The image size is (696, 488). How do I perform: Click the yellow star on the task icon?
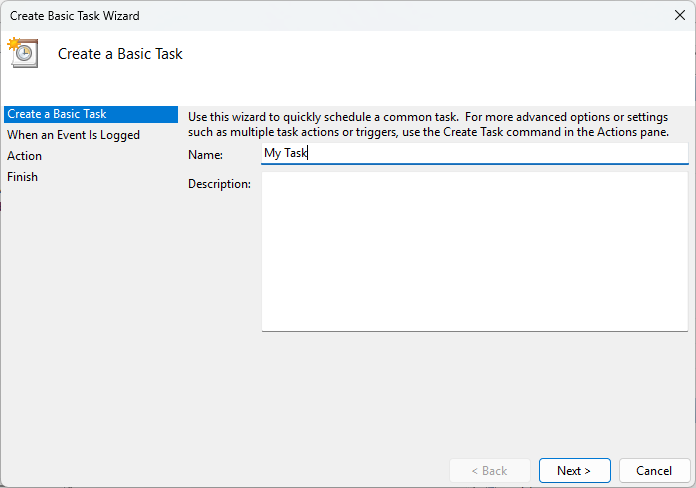click(x=13, y=43)
